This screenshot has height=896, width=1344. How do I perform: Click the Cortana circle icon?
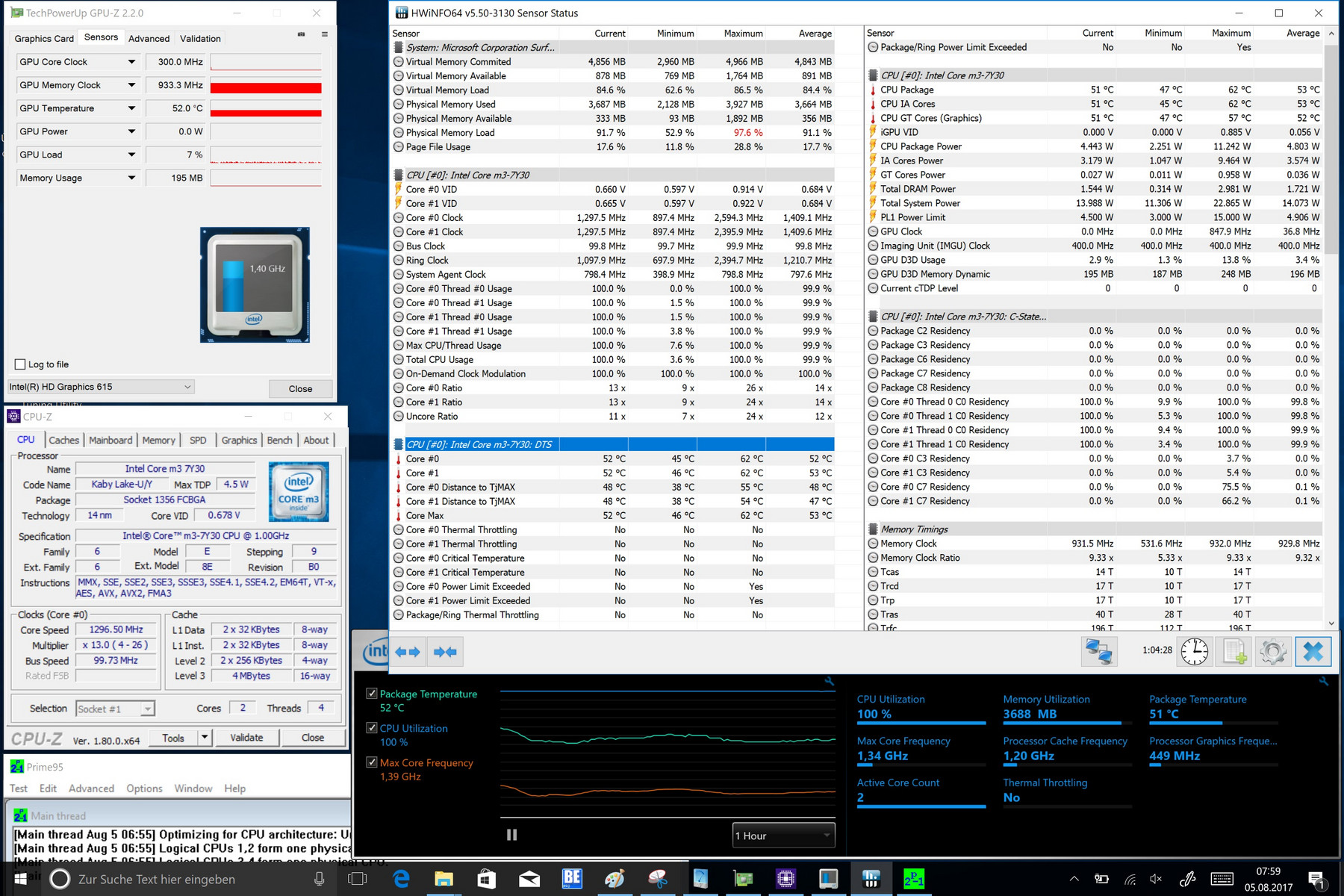pyautogui.click(x=60, y=879)
